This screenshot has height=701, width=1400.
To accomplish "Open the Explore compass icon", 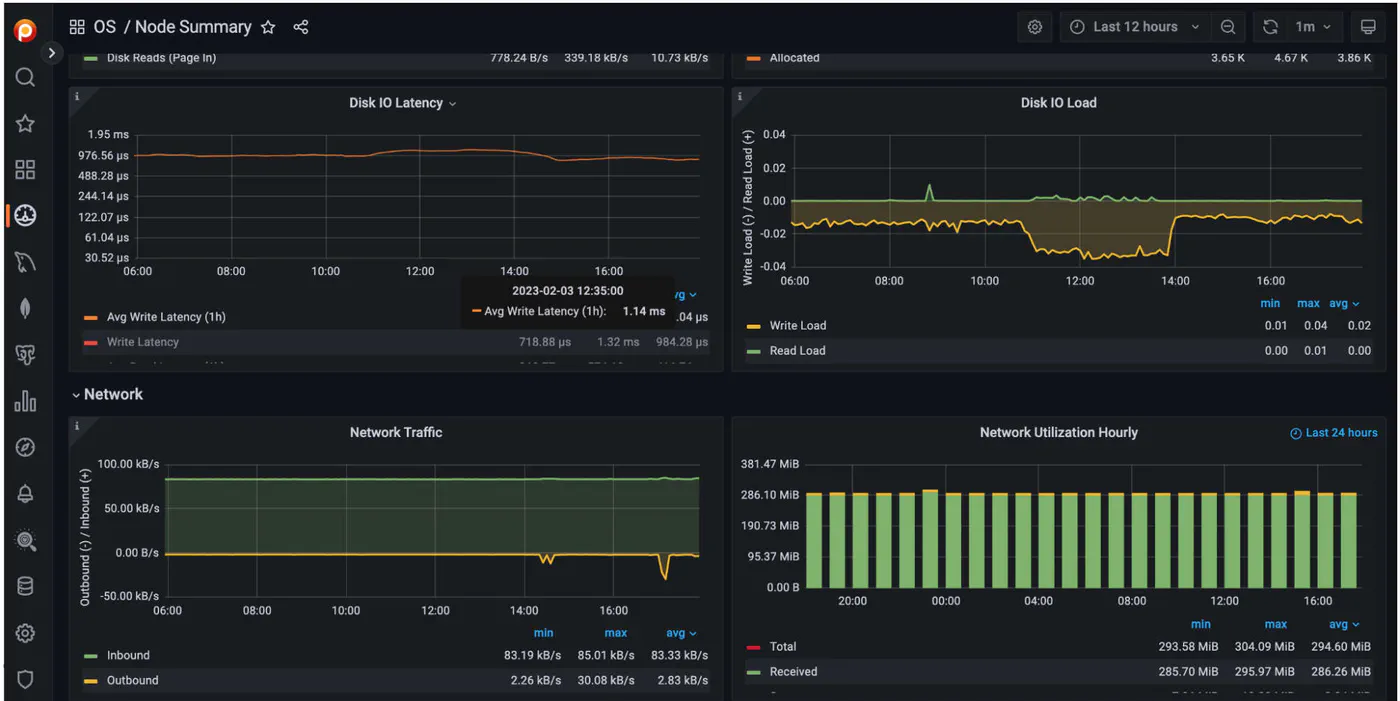I will (x=25, y=447).
